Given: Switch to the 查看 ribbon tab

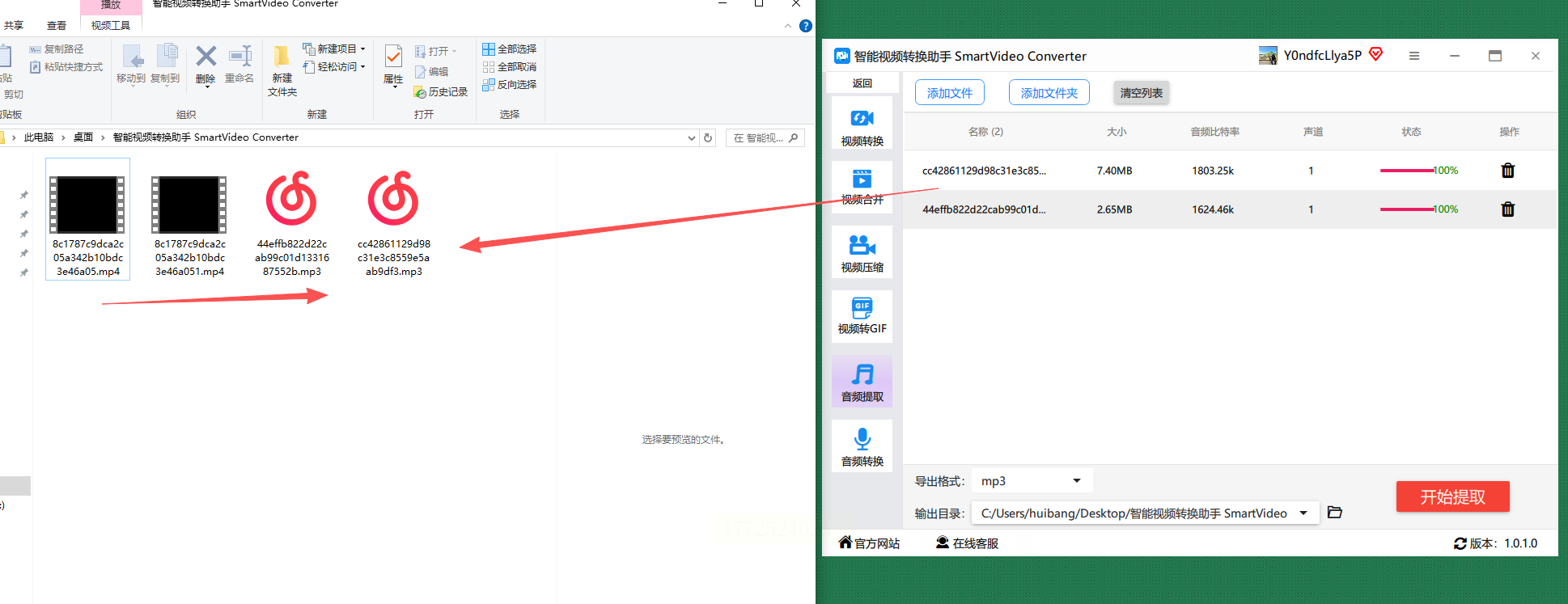Looking at the screenshot, I should (57, 26).
